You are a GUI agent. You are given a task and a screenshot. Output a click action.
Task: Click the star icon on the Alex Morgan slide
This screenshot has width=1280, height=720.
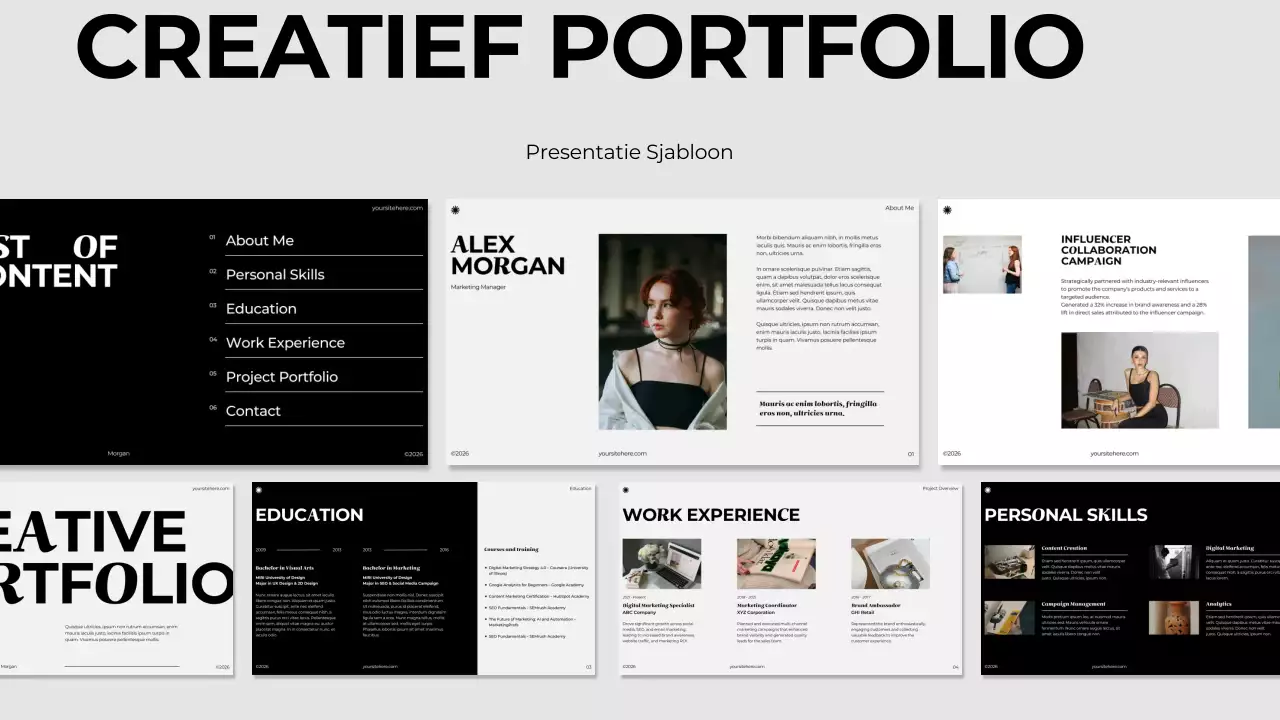(455, 209)
